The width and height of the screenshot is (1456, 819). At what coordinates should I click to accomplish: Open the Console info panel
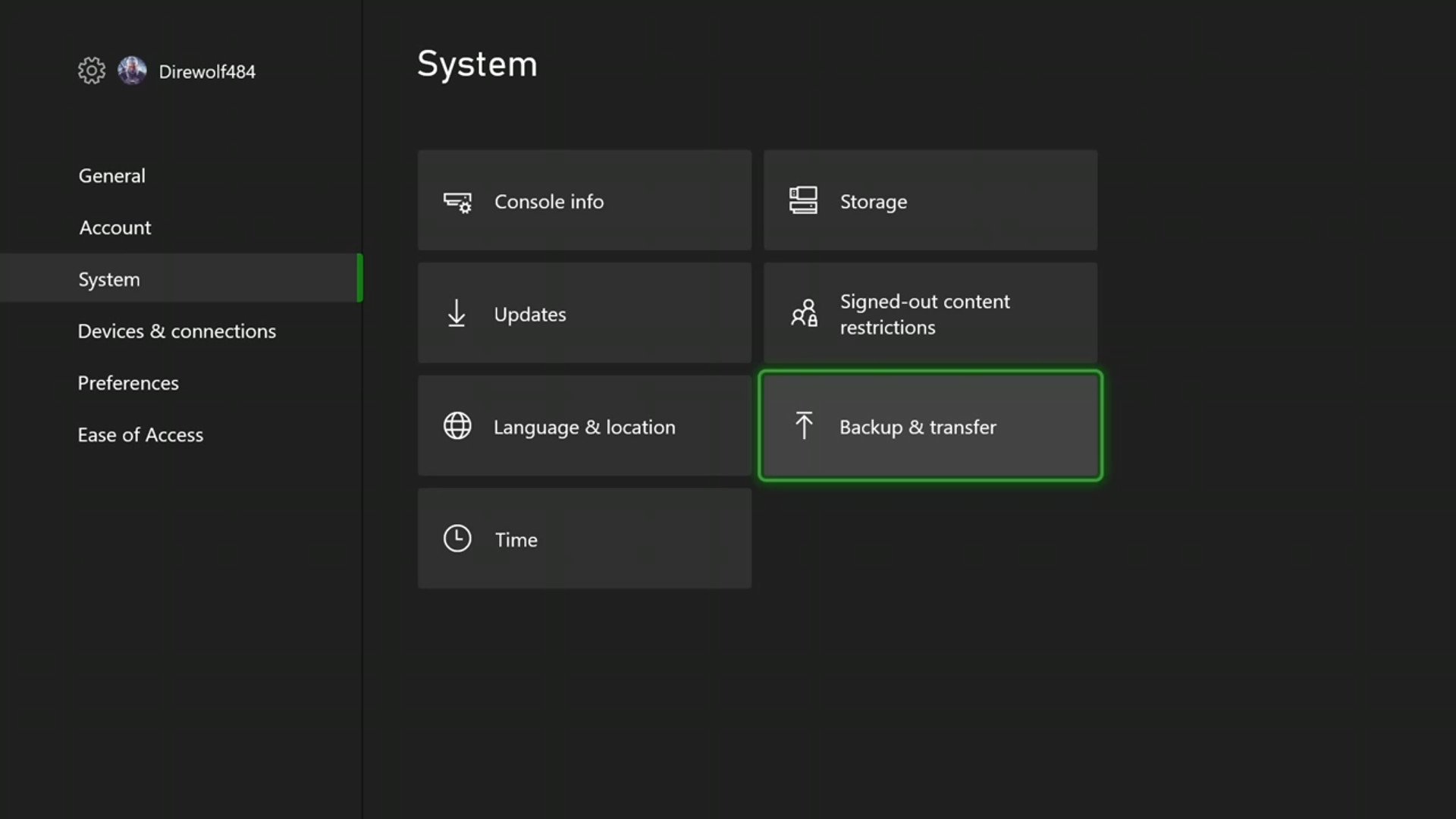583,200
